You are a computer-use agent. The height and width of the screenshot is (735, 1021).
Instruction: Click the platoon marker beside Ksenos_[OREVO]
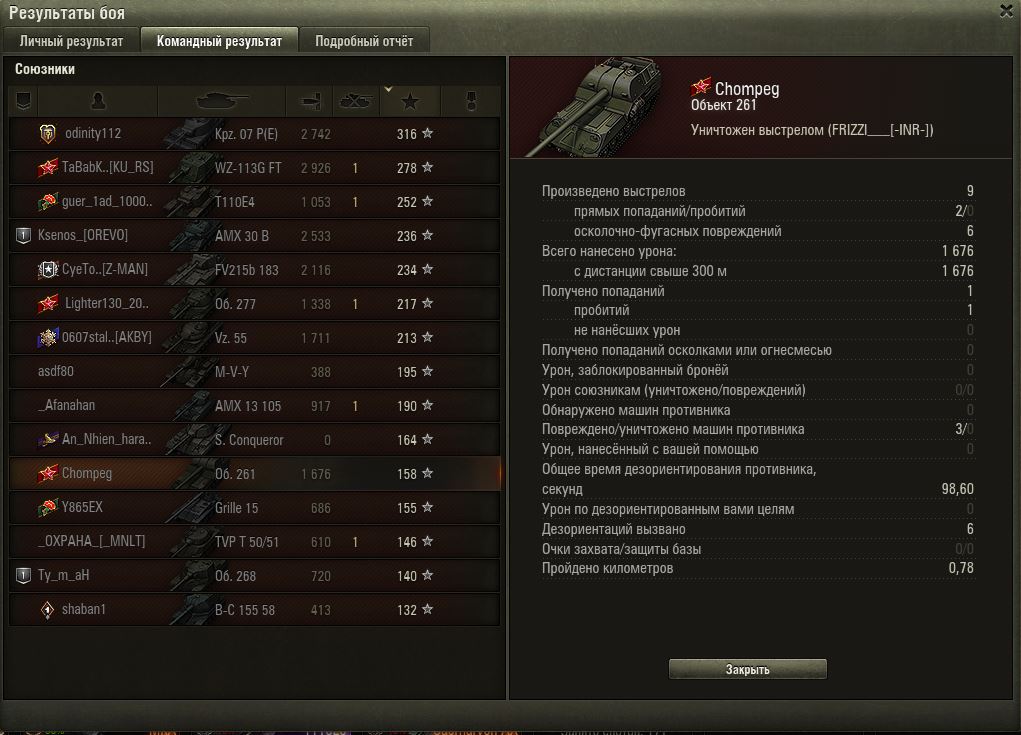coord(23,235)
